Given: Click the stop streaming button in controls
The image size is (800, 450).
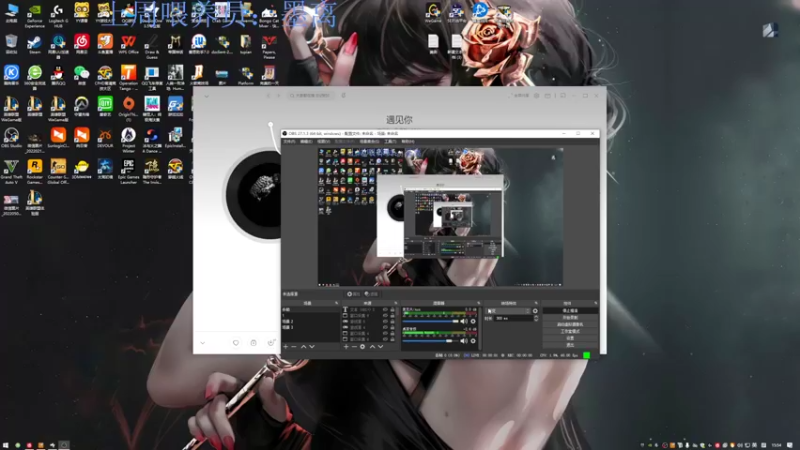Looking at the screenshot, I should pyautogui.click(x=570, y=311).
